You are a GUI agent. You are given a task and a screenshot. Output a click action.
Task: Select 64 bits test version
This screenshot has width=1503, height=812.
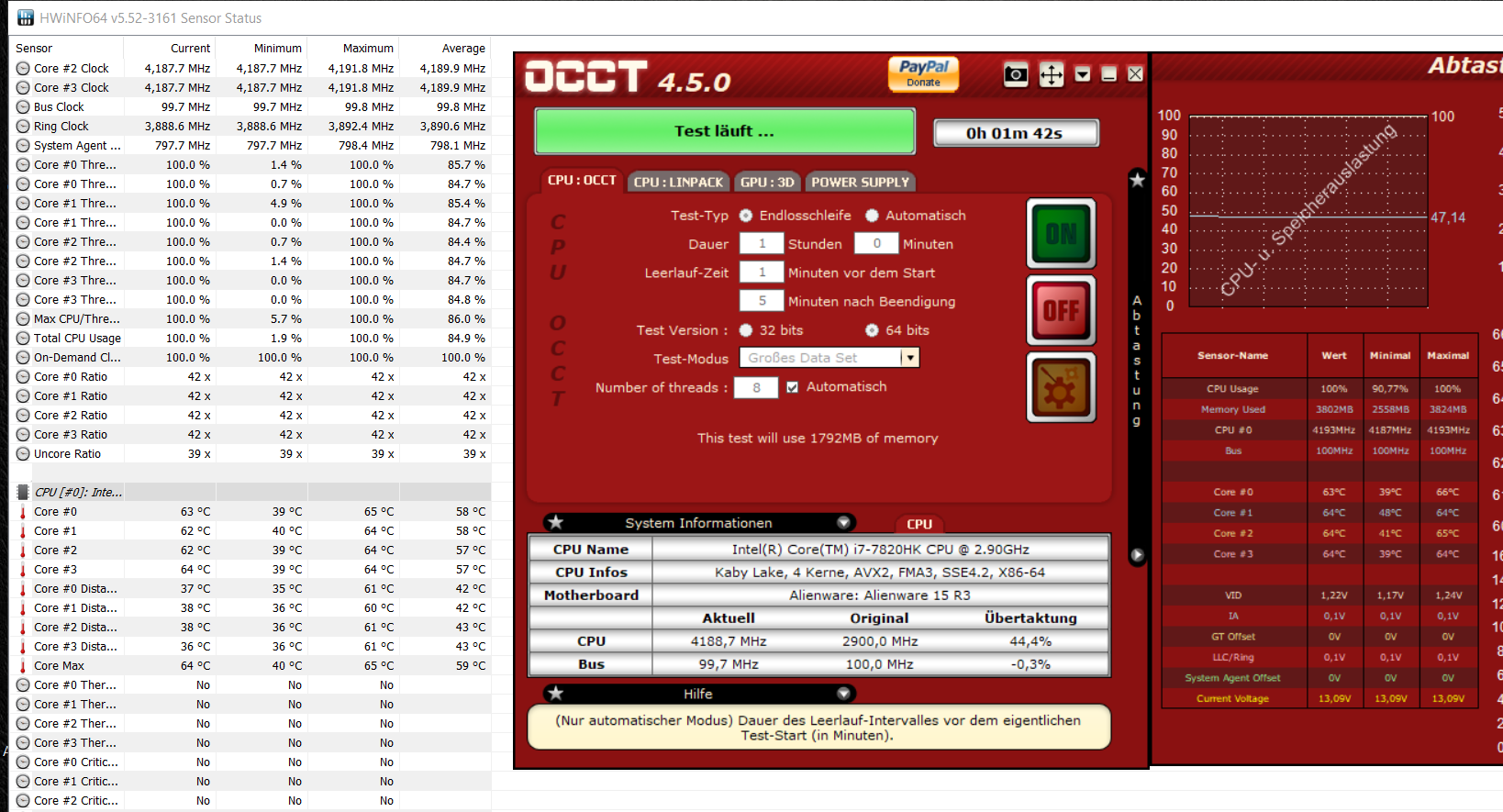[x=872, y=330]
